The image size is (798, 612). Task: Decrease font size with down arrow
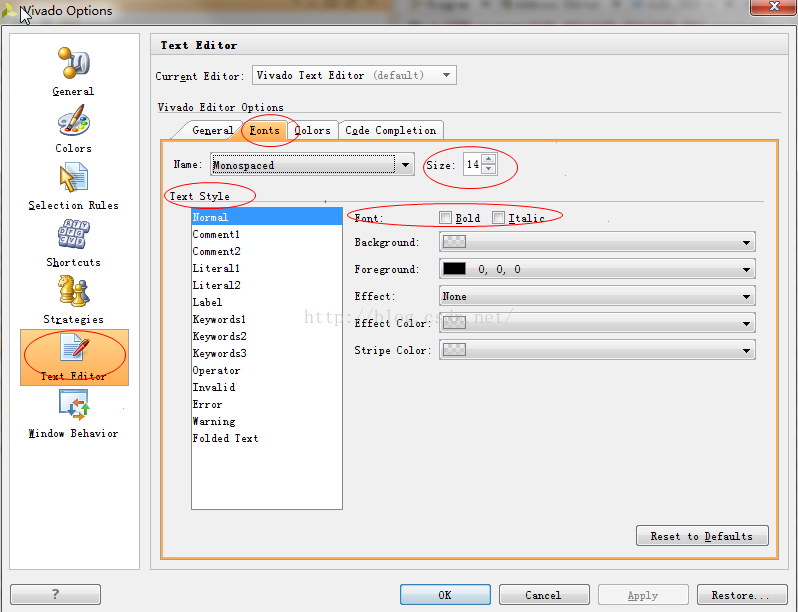point(489,169)
